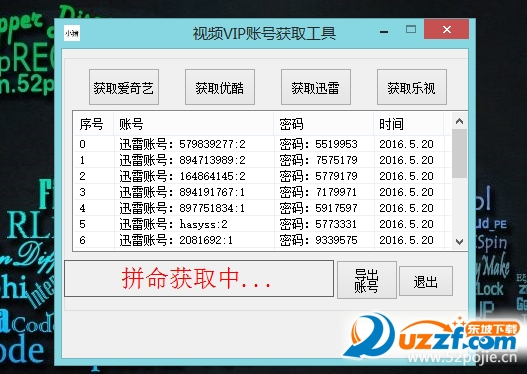The width and height of the screenshot is (527, 374).
Task: Select row with account 2081692:1
Action: pos(262,240)
